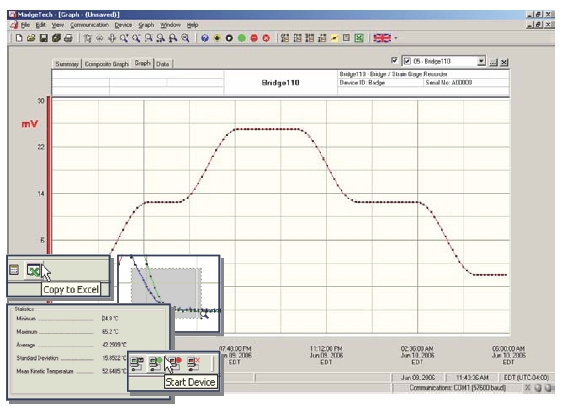Switch to the Composite Graph tab
564x406 pixels.
(x=106, y=64)
